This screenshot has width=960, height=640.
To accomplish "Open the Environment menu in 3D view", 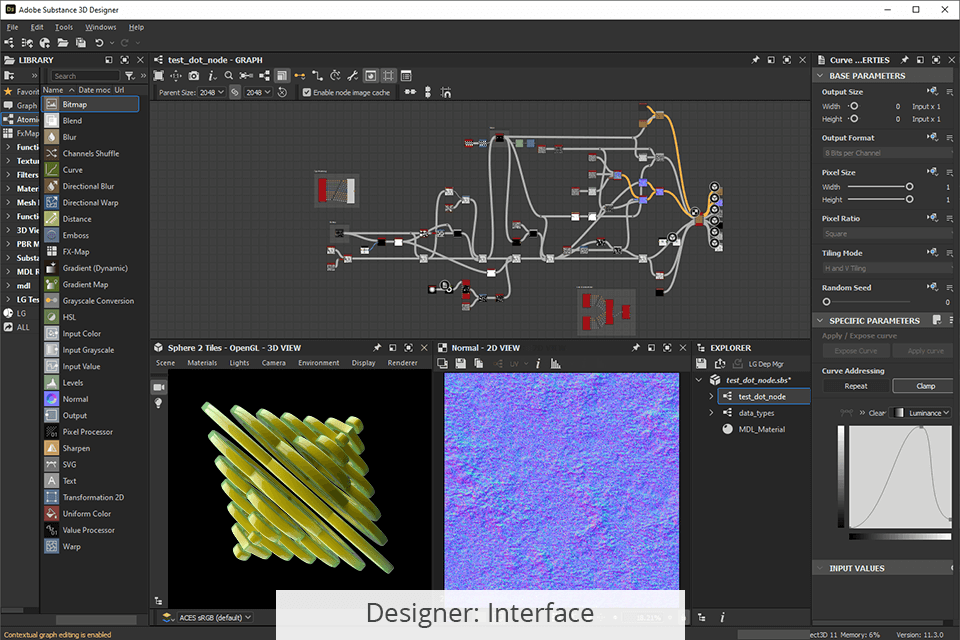I will click(318, 363).
